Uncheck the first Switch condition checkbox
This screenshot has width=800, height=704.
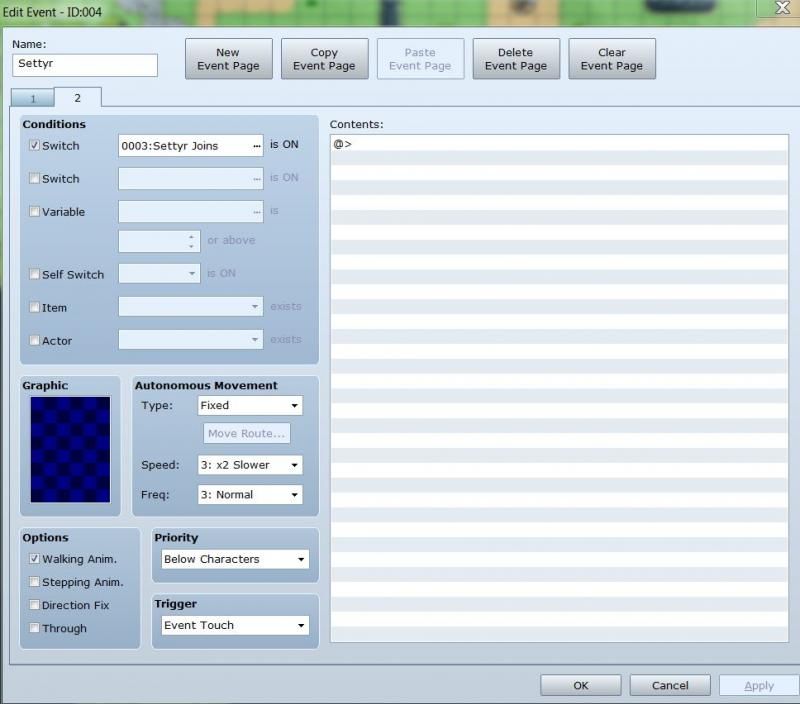(35, 145)
